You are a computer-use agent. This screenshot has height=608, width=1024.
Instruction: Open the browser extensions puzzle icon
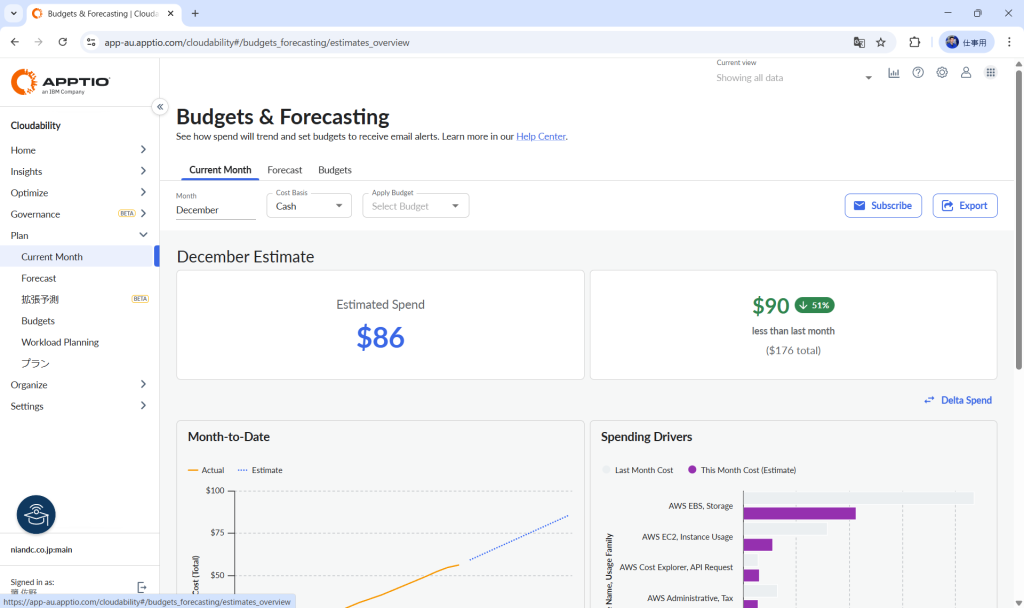tap(914, 42)
